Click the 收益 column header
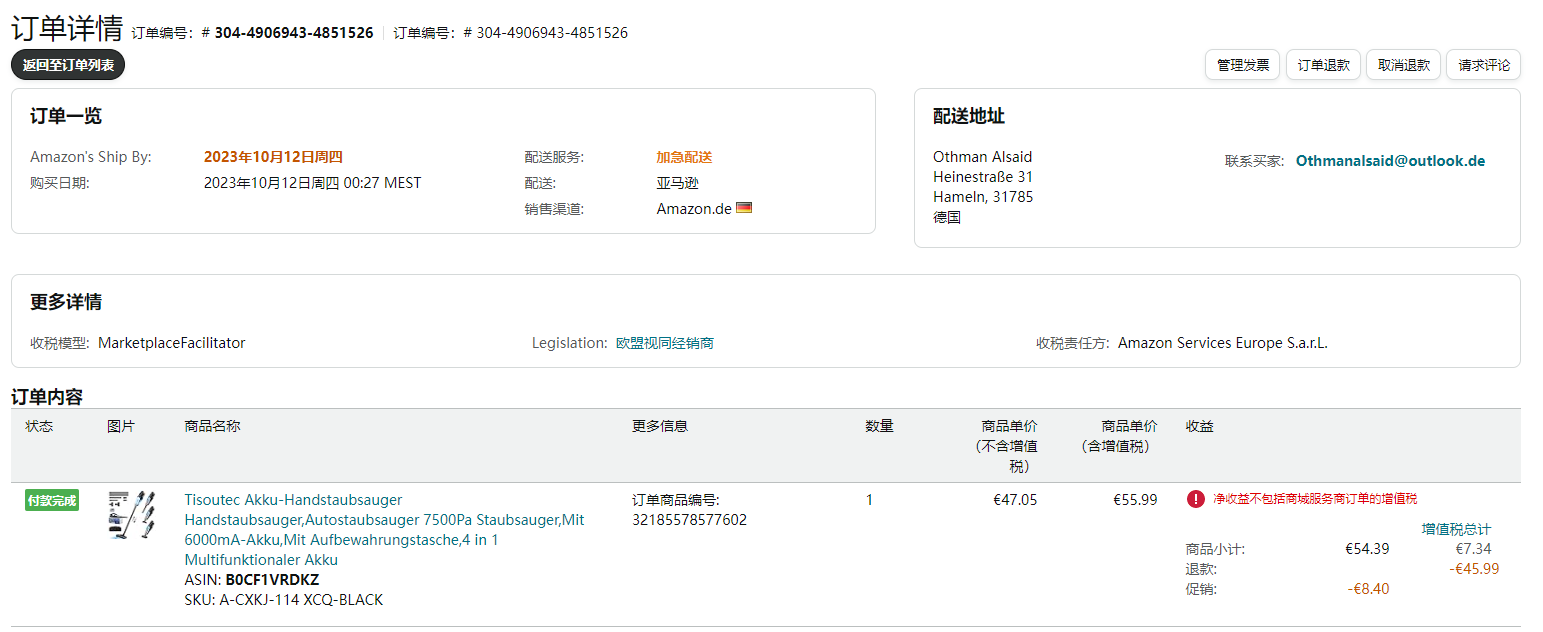 (x=1200, y=426)
